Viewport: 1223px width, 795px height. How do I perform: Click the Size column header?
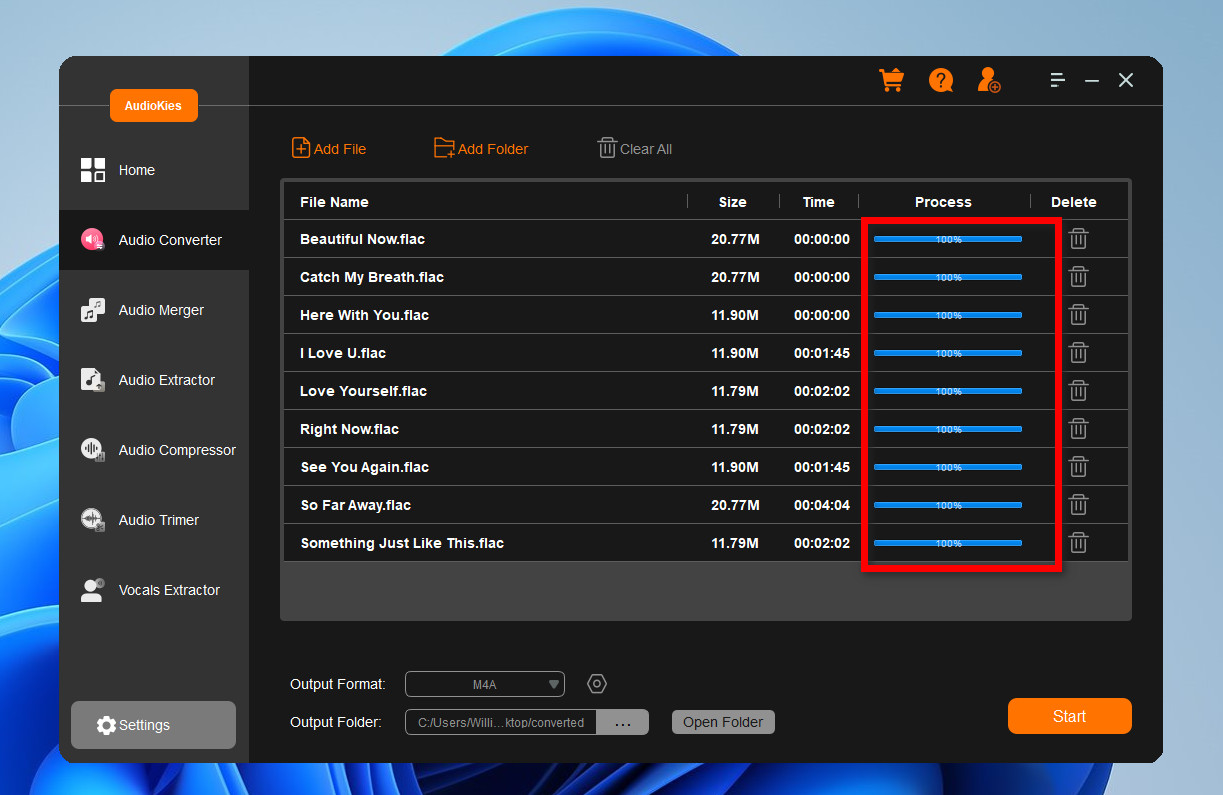(x=733, y=202)
